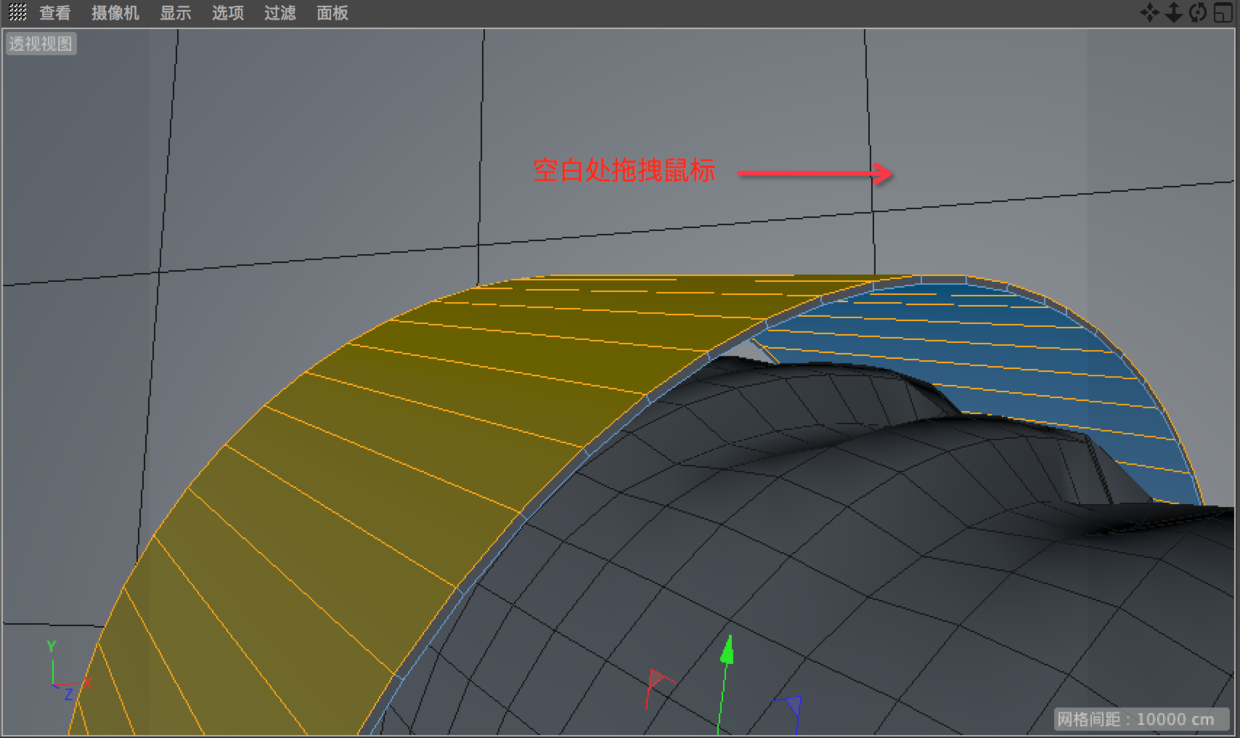Viewport: 1240px width, 738px height.
Task: Open the 过滤 menu
Action: pos(280,13)
